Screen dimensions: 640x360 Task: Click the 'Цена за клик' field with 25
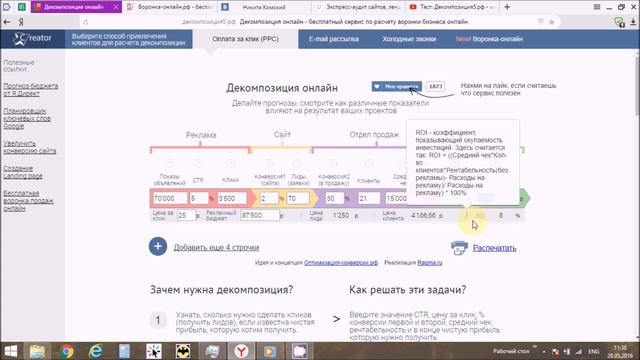point(186,215)
